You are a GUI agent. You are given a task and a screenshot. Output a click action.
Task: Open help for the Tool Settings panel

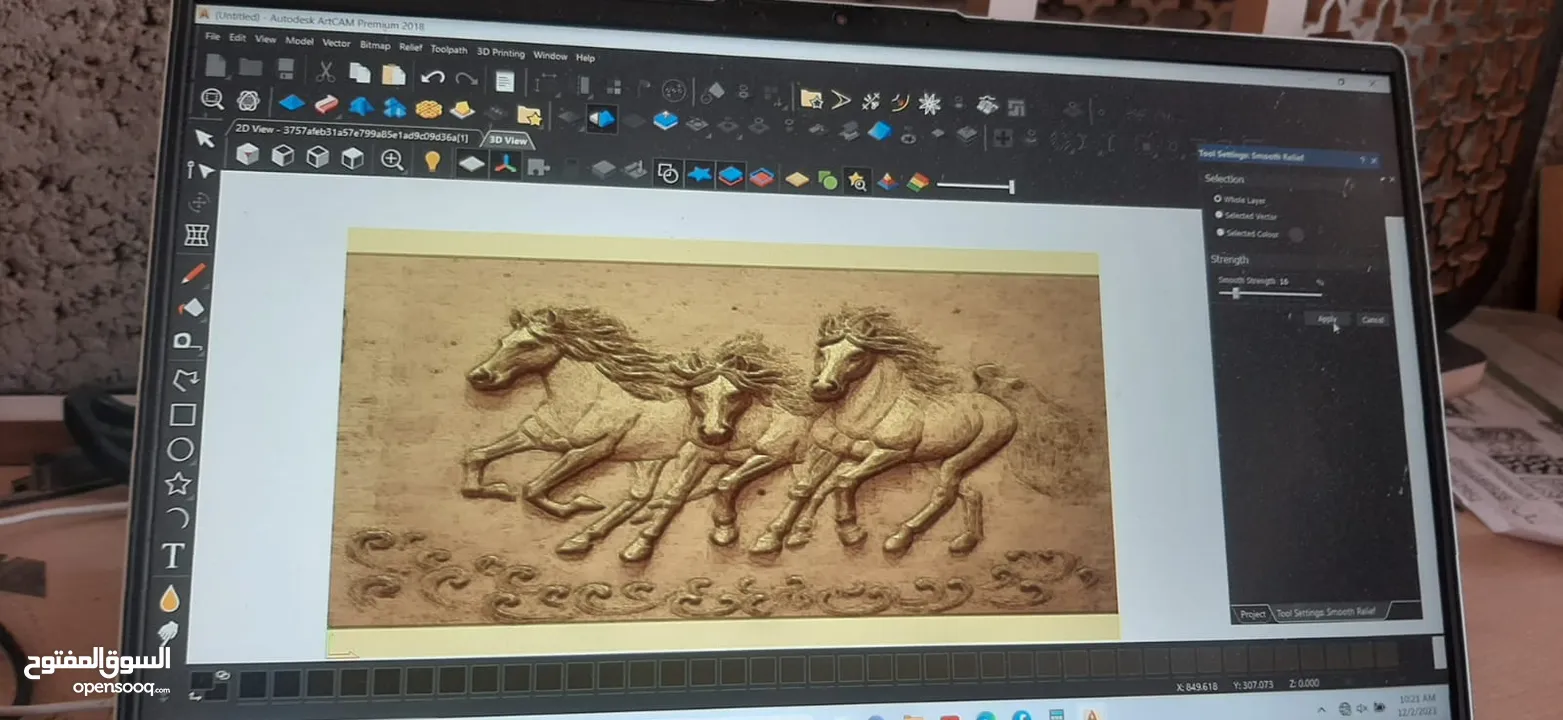[x=1362, y=159]
